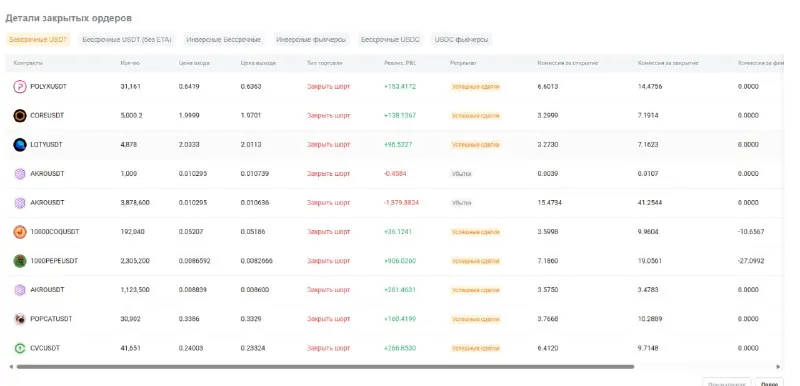Click the COREUSDT coin icon
The image size is (800, 386).
pos(20,116)
